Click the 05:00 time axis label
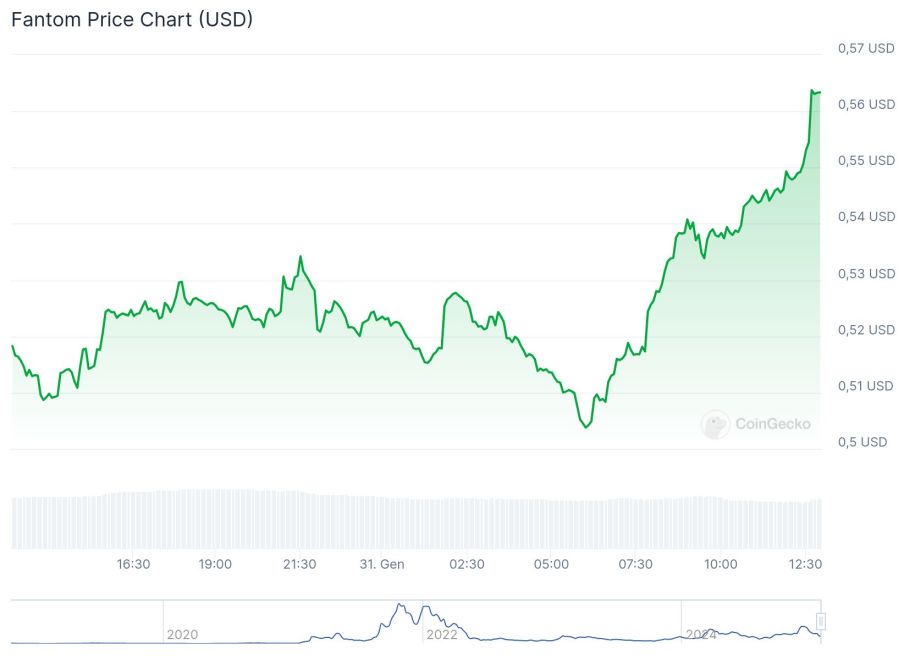The width and height of the screenshot is (904, 660). click(551, 564)
